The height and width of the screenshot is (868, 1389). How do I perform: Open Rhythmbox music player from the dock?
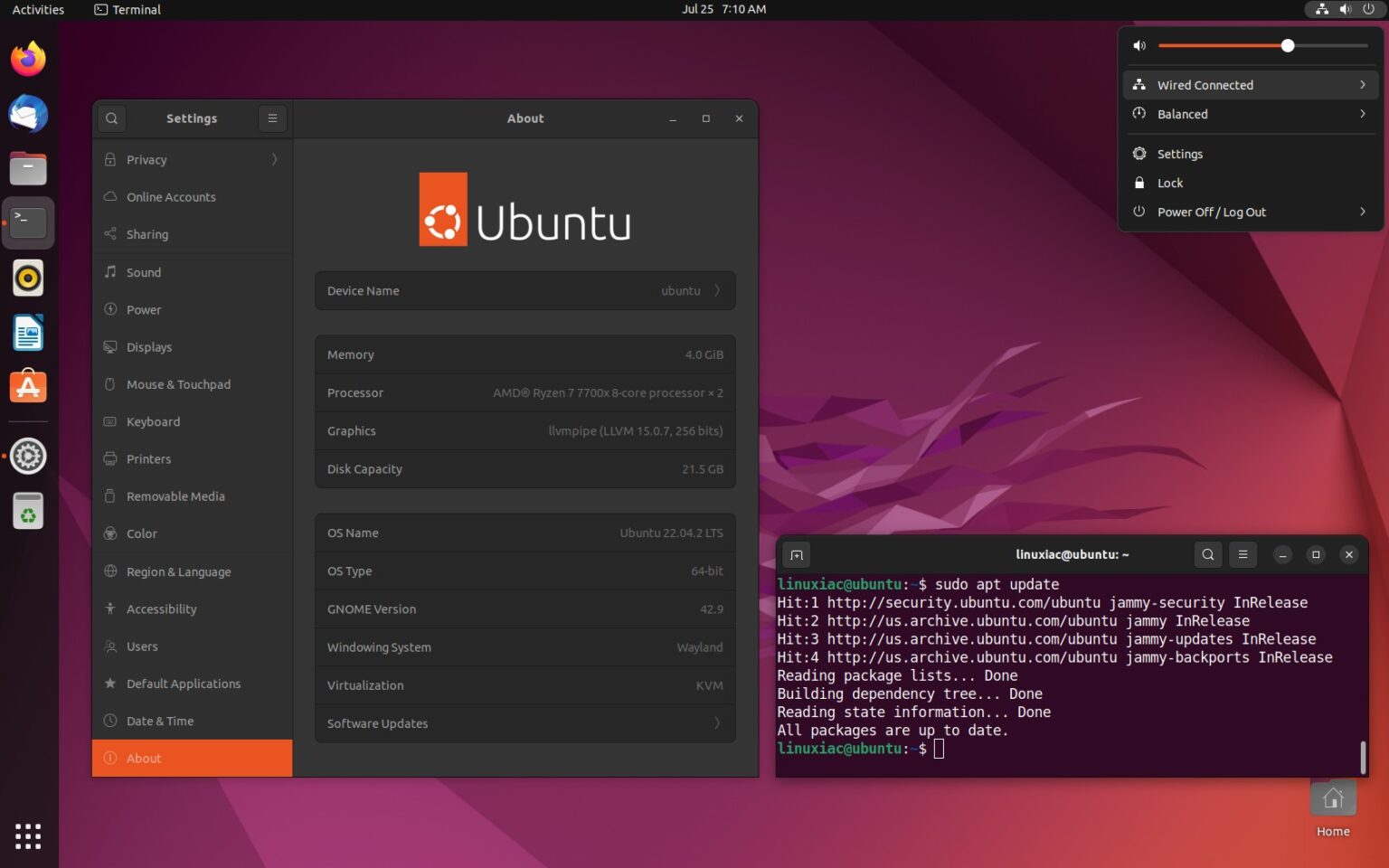click(27, 278)
